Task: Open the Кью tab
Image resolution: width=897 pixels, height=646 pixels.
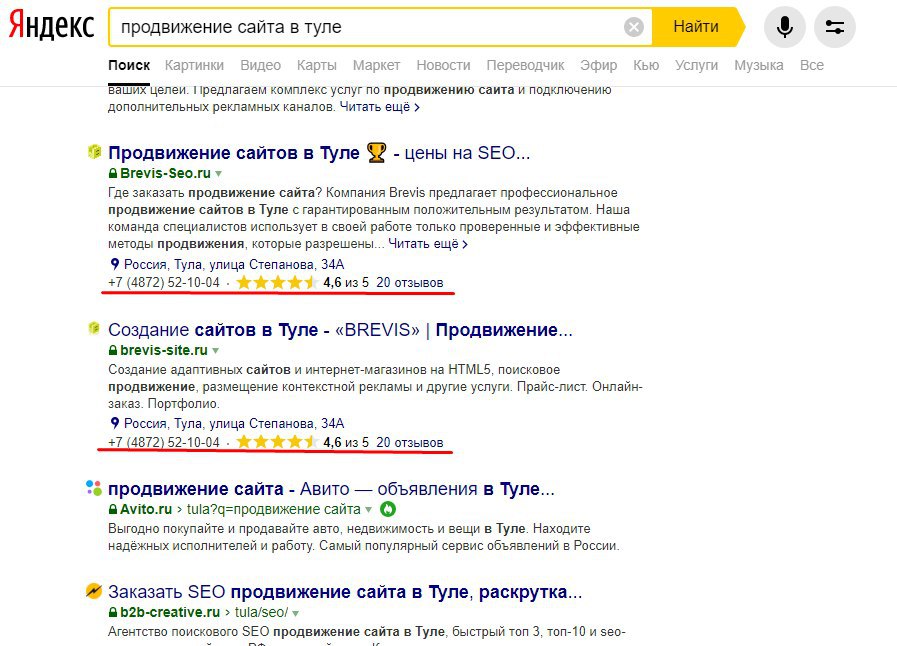Action: (x=646, y=65)
